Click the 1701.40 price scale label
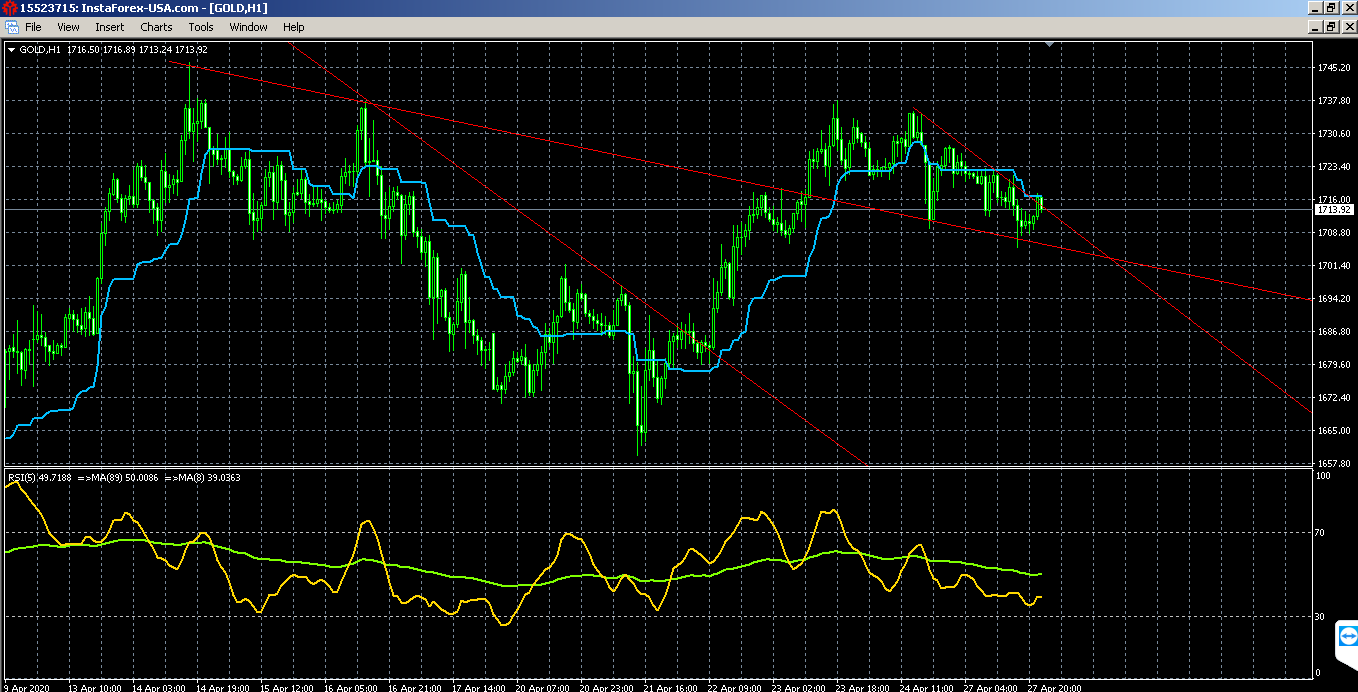This screenshot has width=1358, height=692. (x=1334, y=266)
